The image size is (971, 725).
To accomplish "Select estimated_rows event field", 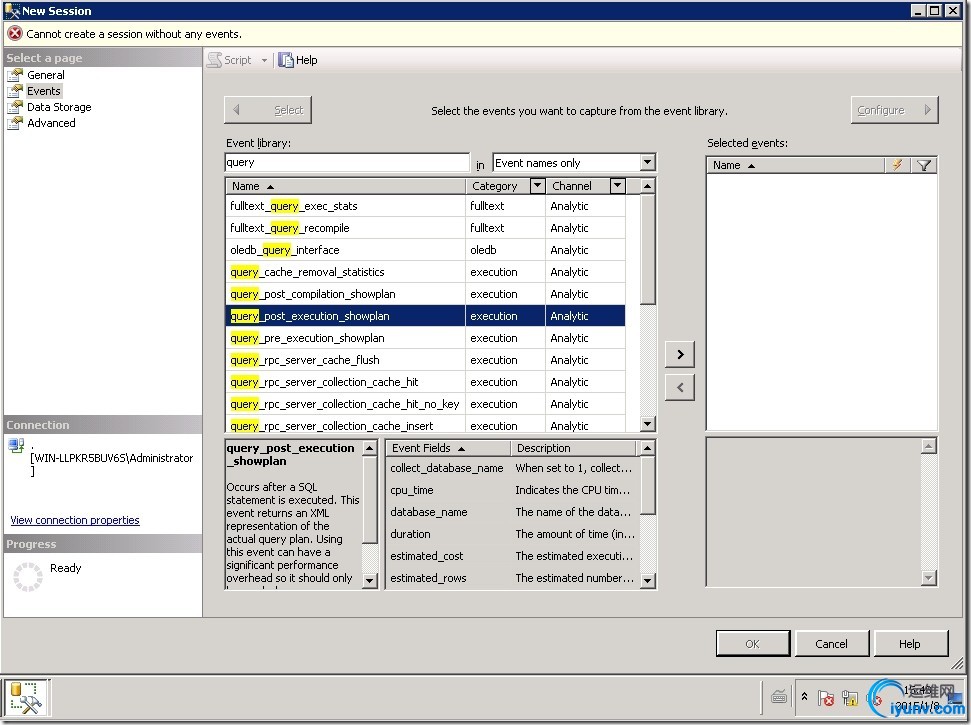I will click(429, 578).
